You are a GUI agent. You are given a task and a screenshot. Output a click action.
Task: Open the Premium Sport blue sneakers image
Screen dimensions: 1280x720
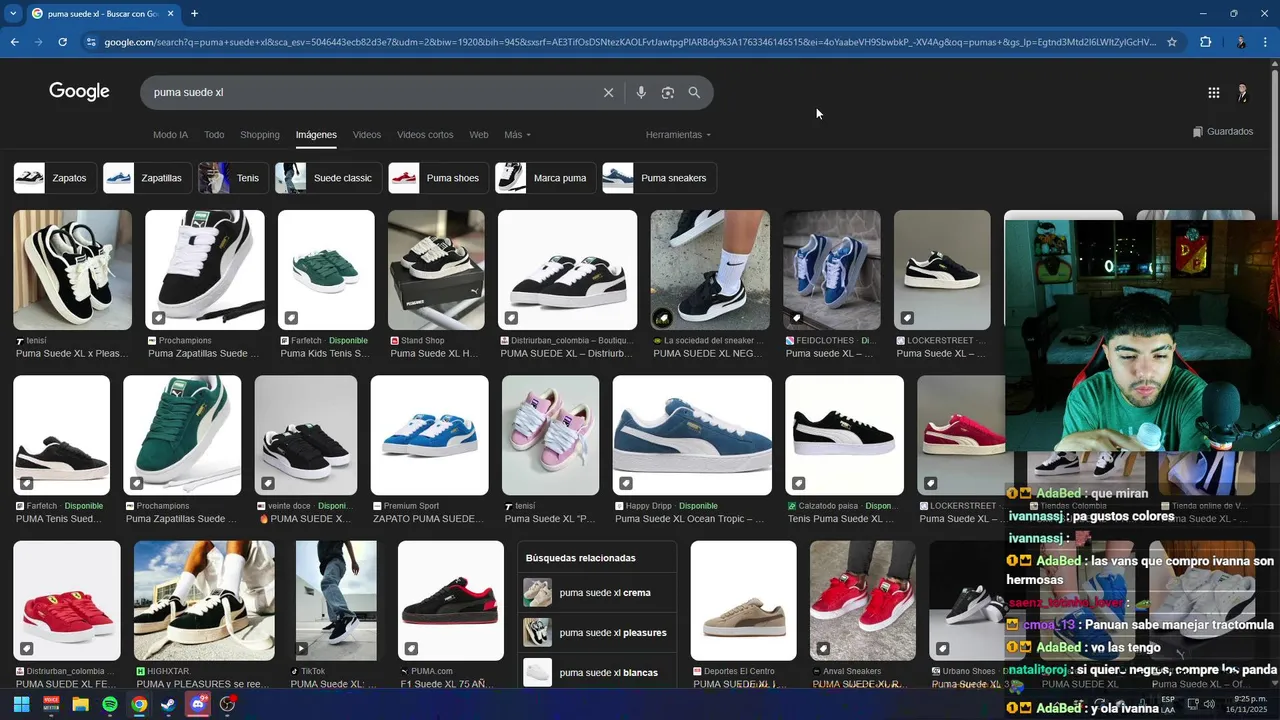tap(429, 435)
